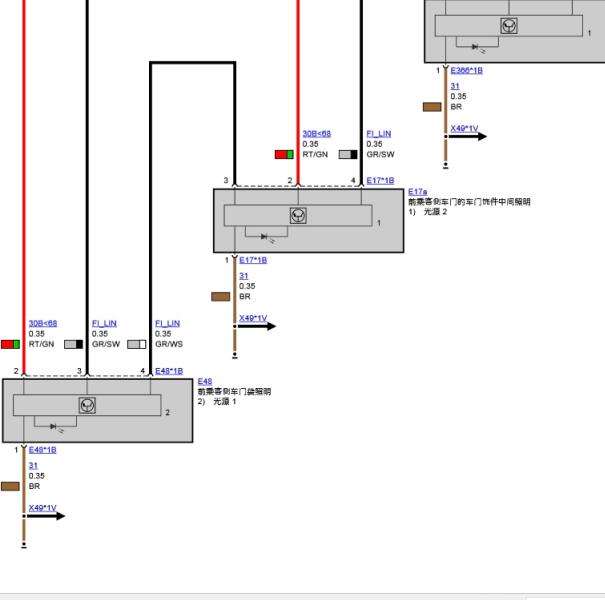Open X49*1V link under E366*1B wire
The image size is (605, 600).
tap(464, 128)
